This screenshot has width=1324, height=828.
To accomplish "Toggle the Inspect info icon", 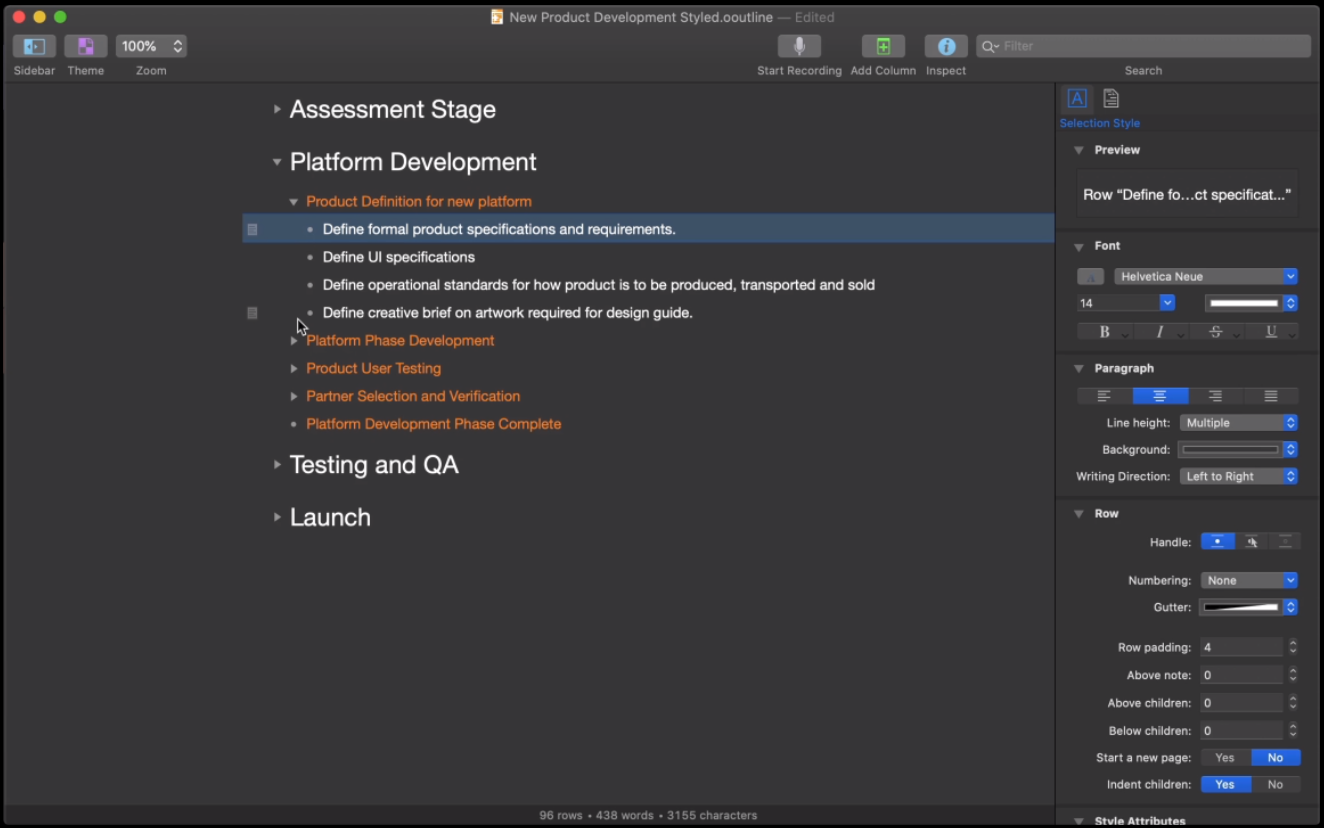I will tap(946, 46).
